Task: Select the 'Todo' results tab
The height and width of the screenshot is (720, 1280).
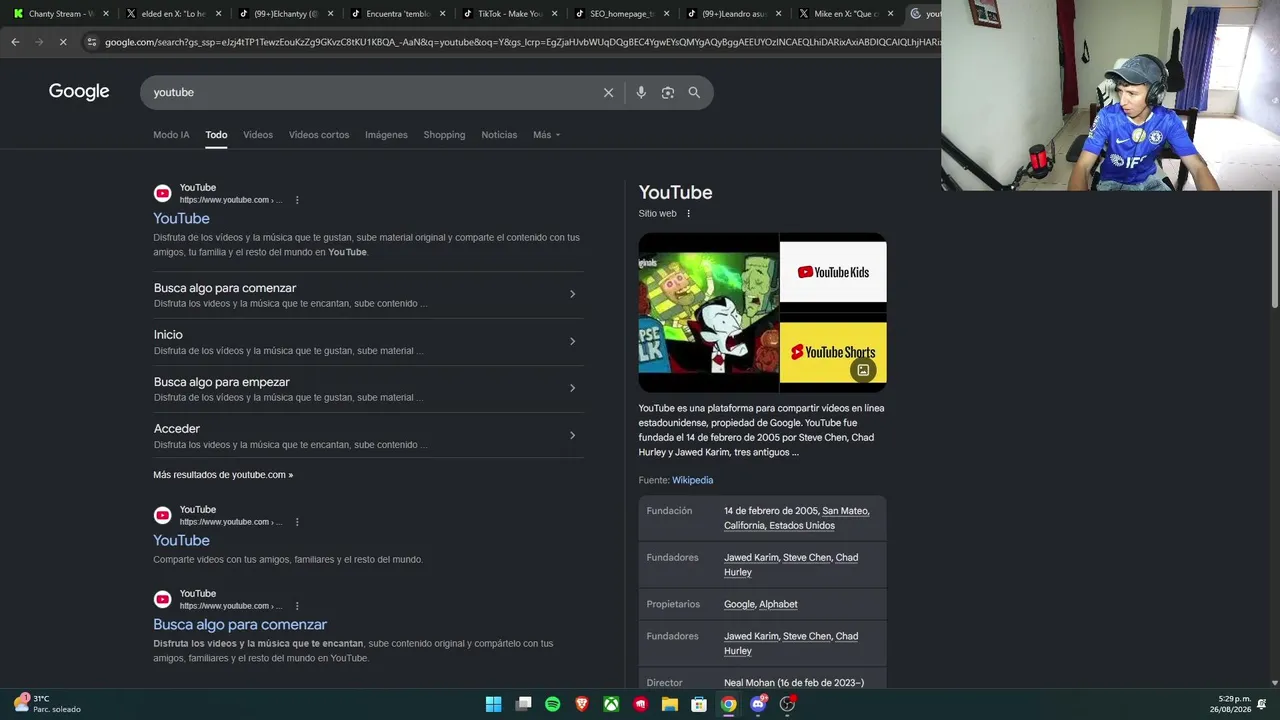Action: coord(216,135)
